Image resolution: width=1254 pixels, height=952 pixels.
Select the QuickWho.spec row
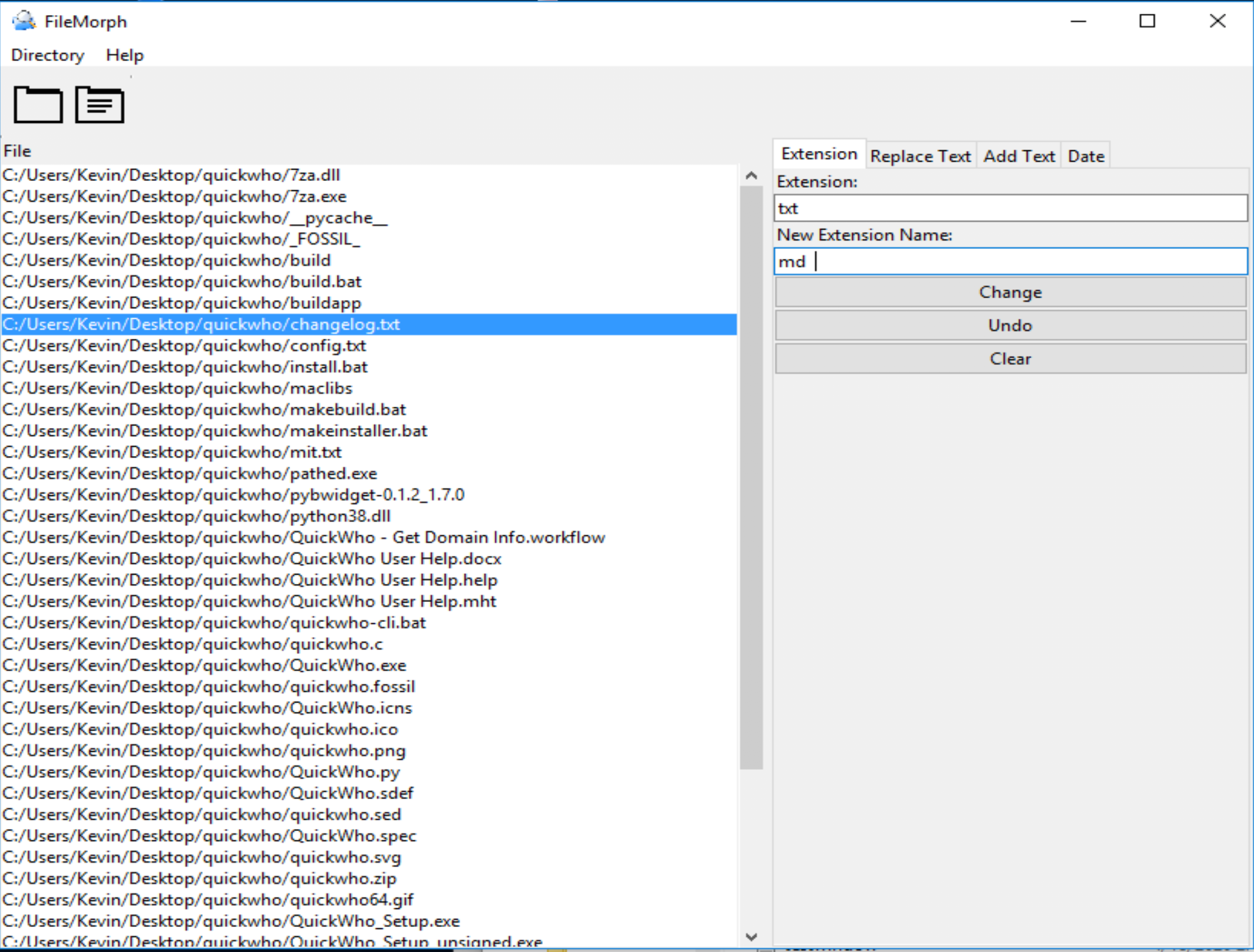click(369, 836)
